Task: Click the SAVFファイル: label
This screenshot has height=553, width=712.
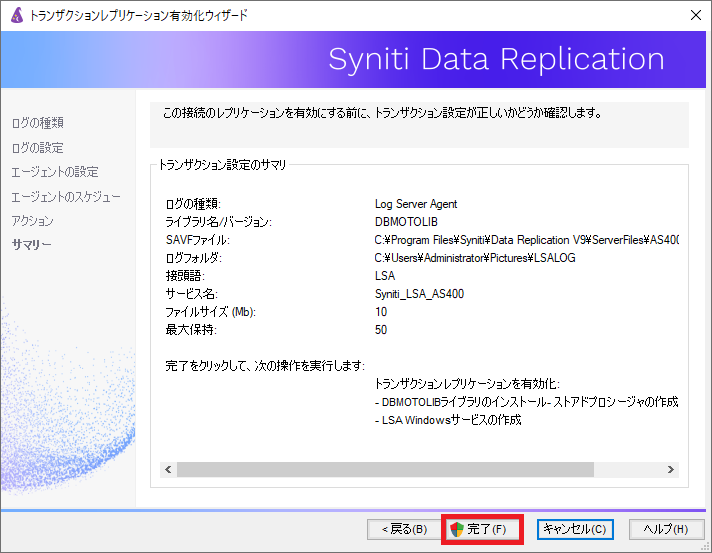Action: tap(198, 240)
